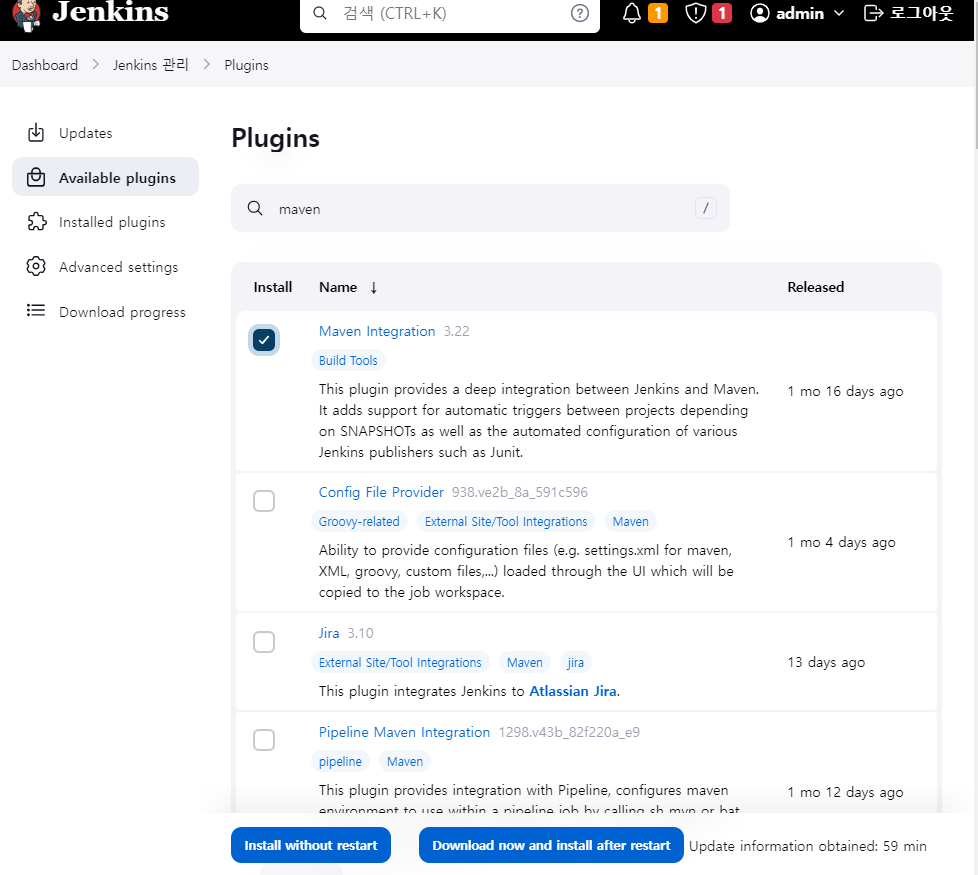
Task: Focus the plugin filter field containing maven
Action: [x=480, y=208]
